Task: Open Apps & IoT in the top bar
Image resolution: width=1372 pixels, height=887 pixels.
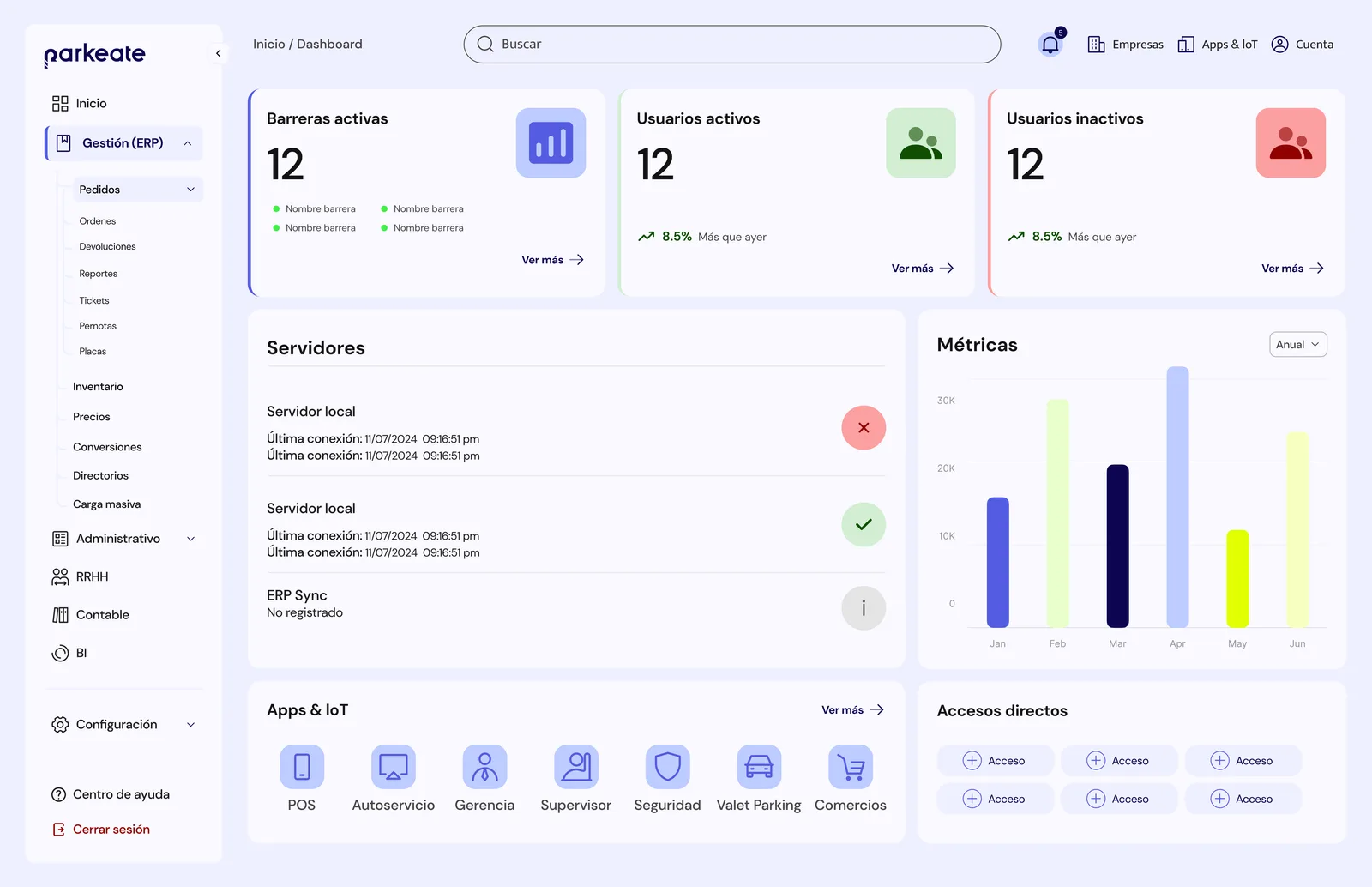Action: (x=1218, y=45)
